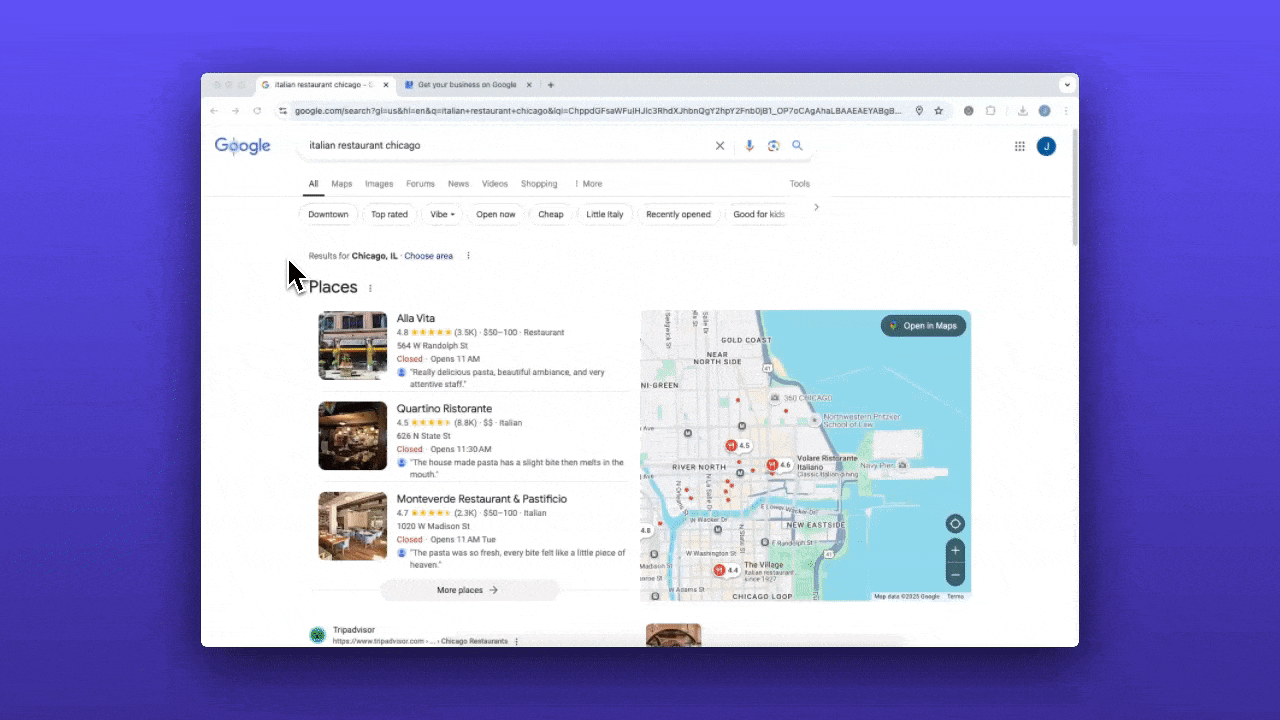Expand the Vibe filter dropdown
The image size is (1280, 720).
(442, 214)
